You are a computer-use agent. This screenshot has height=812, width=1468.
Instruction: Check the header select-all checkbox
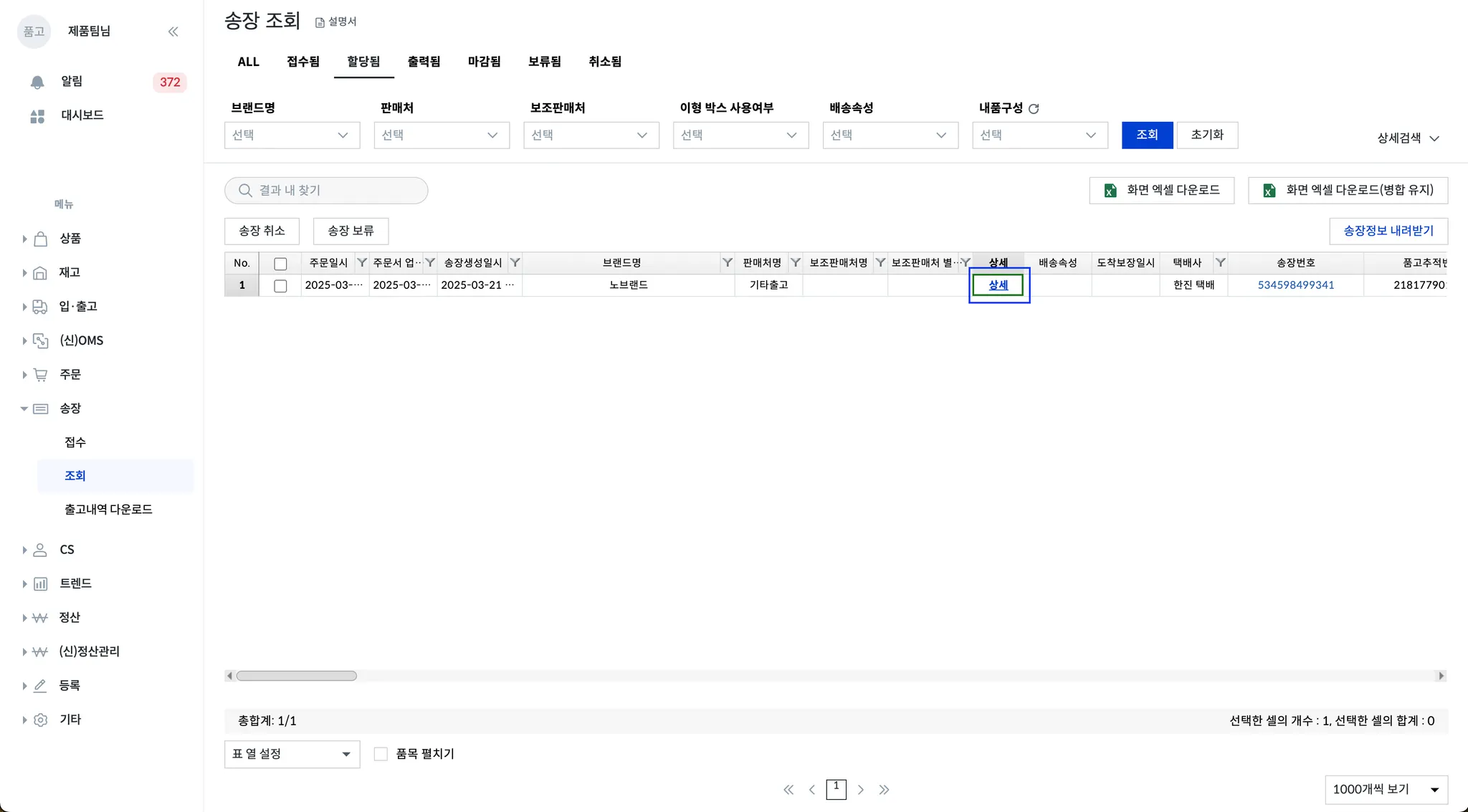click(x=280, y=264)
